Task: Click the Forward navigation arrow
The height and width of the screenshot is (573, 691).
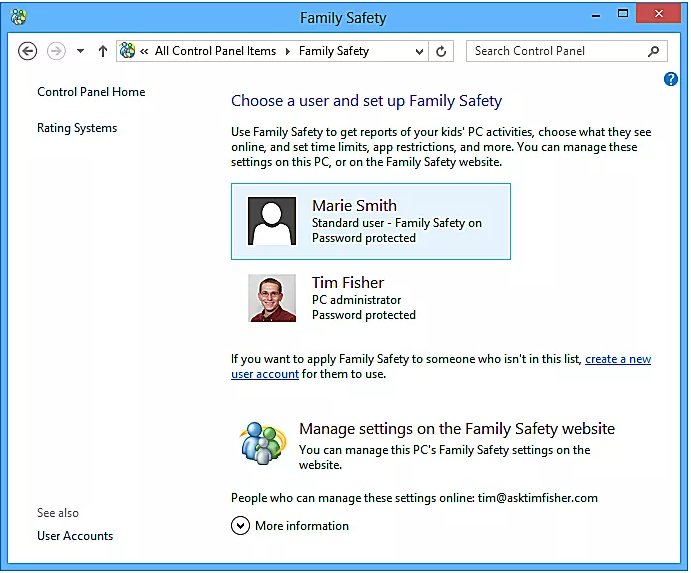Action: click(x=56, y=51)
